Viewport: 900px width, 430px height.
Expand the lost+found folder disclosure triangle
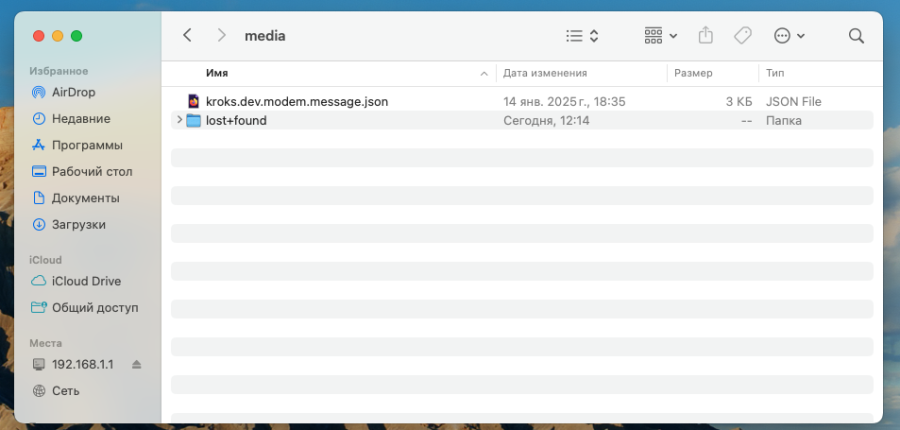tap(179, 120)
